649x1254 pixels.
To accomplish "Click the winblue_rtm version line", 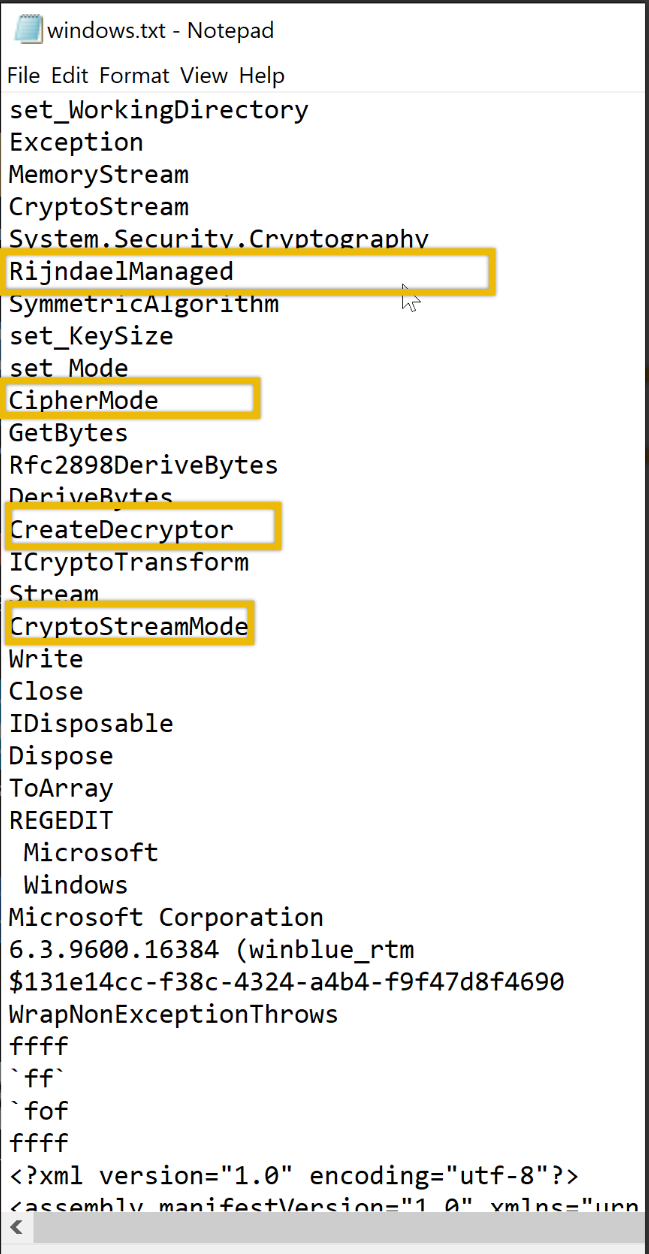I will click(211, 949).
